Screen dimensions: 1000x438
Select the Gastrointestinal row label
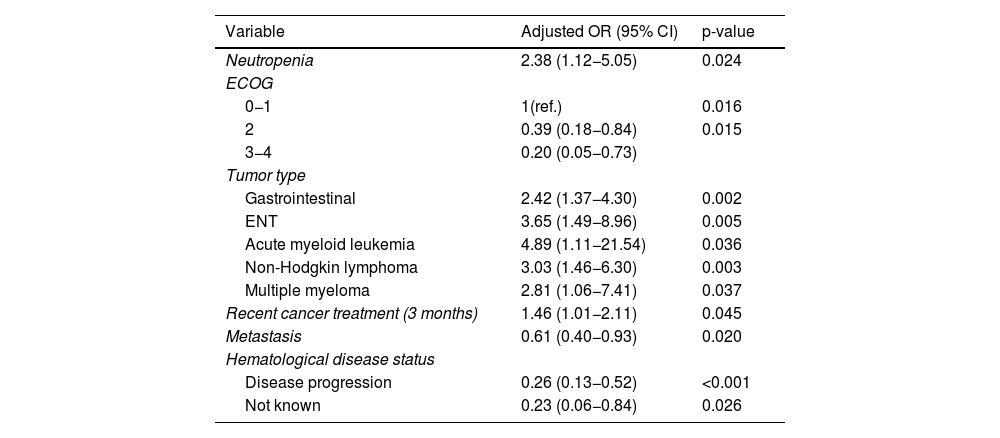[x=300, y=199]
